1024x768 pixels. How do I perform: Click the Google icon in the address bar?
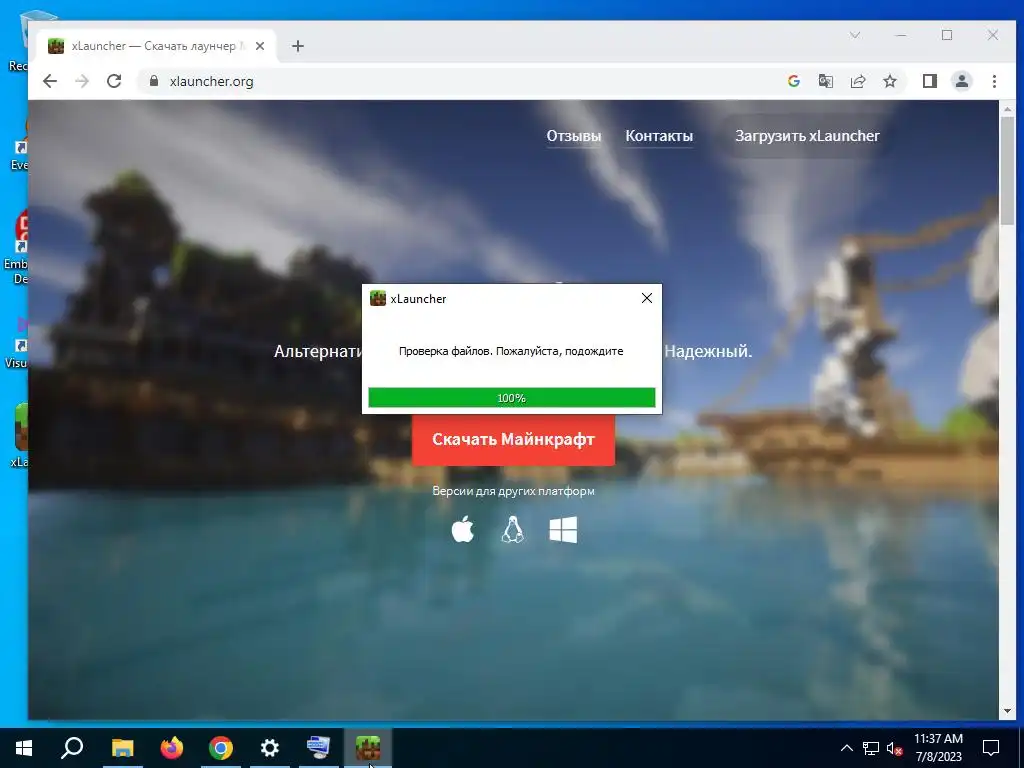[x=793, y=81]
